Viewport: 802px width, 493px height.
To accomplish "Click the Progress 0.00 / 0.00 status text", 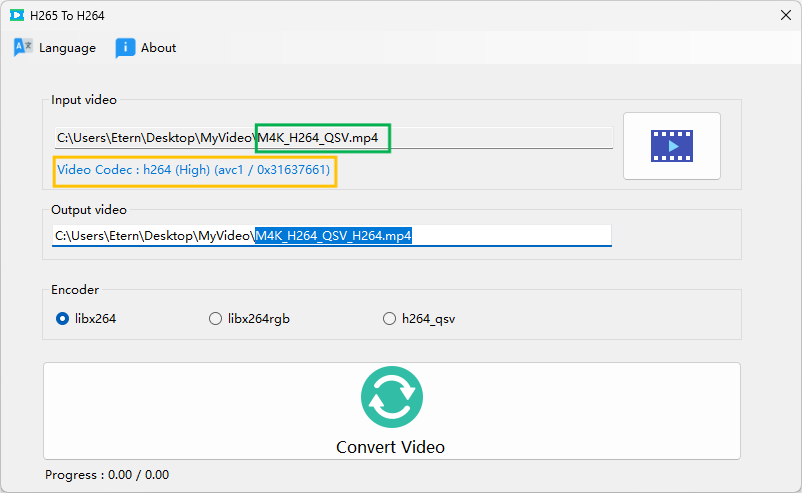I will tap(107, 475).
